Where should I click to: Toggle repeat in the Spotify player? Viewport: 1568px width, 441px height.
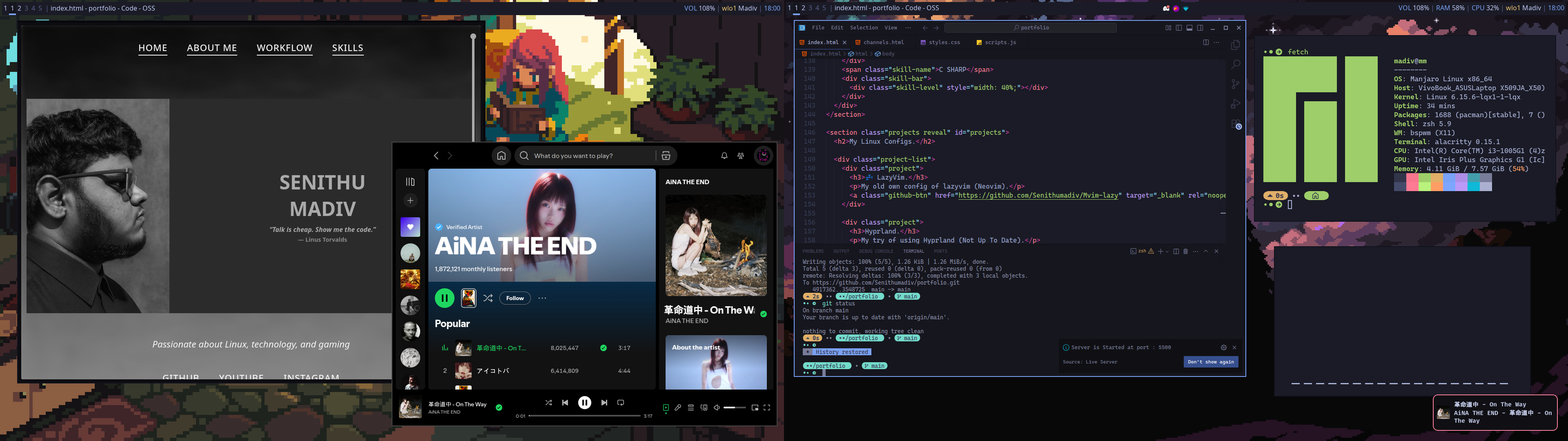tap(621, 403)
